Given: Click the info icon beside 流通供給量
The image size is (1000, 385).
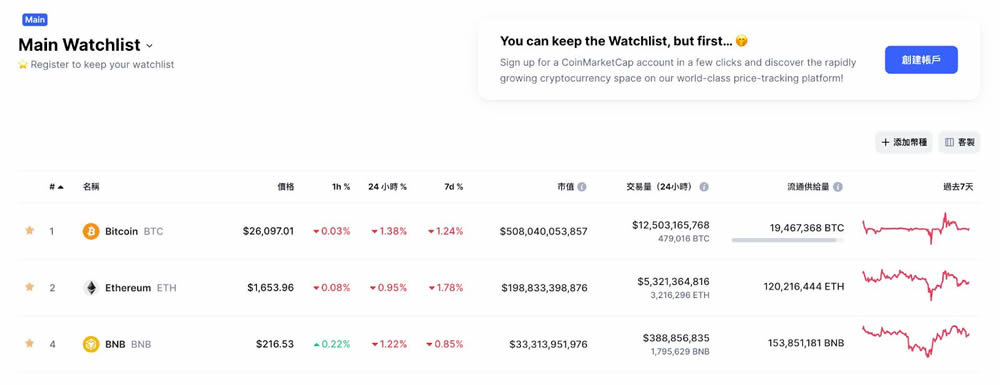Looking at the screenshot, I should [838, 187].
